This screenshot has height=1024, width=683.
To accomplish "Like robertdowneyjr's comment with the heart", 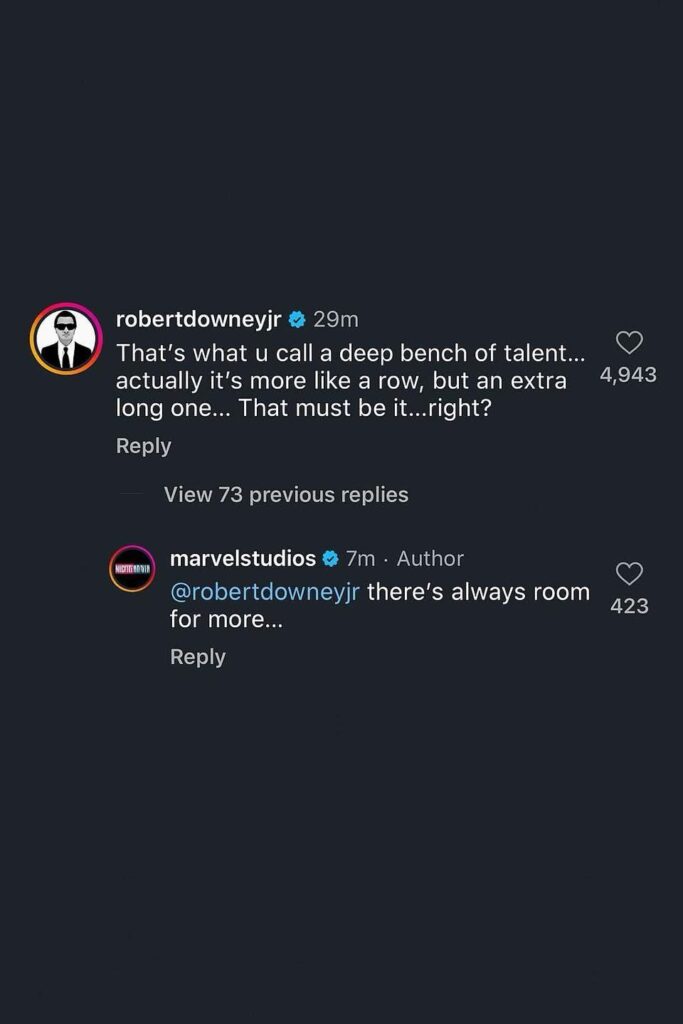I will click(x=629, y=343).
